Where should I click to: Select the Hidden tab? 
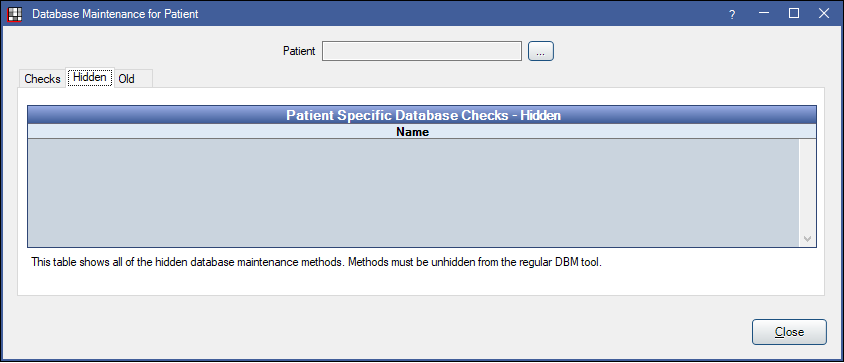[x=90, y=77]
